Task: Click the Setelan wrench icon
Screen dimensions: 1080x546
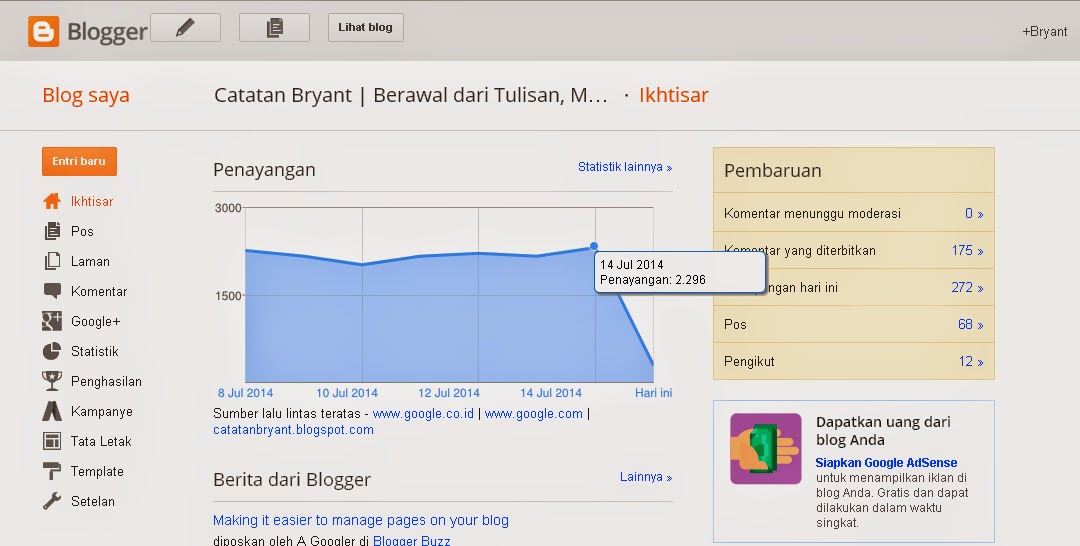Action: (52, 501)
